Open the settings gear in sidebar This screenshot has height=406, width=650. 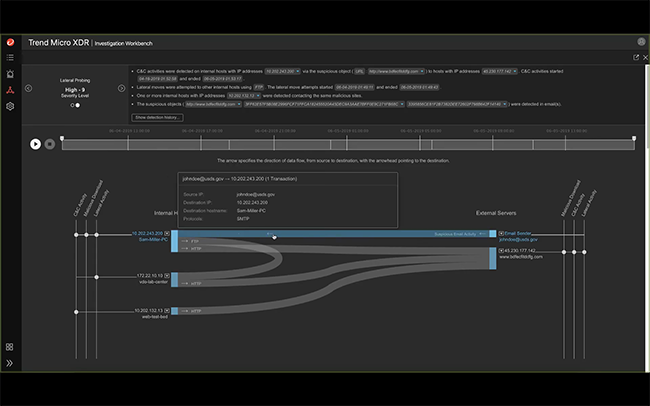coord(10,106)
